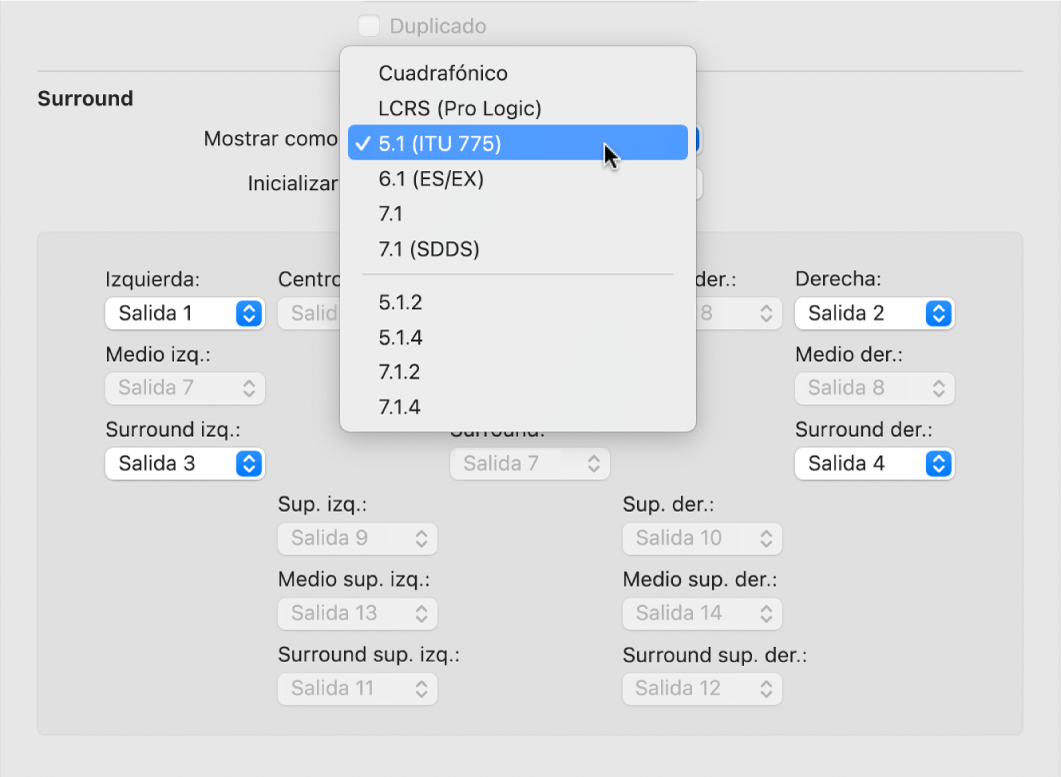
Task: Select 5.1.4 from the dropdown list
Action: click(400, 338)
